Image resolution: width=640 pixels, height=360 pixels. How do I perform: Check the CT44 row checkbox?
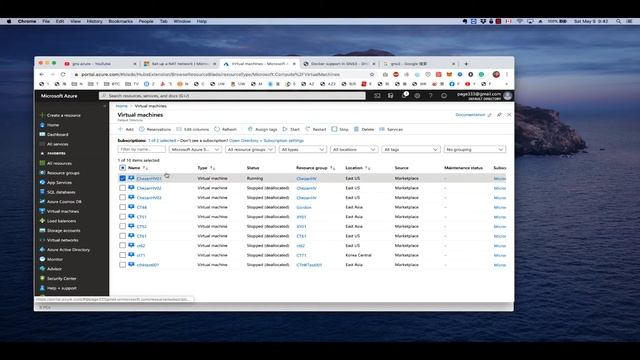coord(122,207)
